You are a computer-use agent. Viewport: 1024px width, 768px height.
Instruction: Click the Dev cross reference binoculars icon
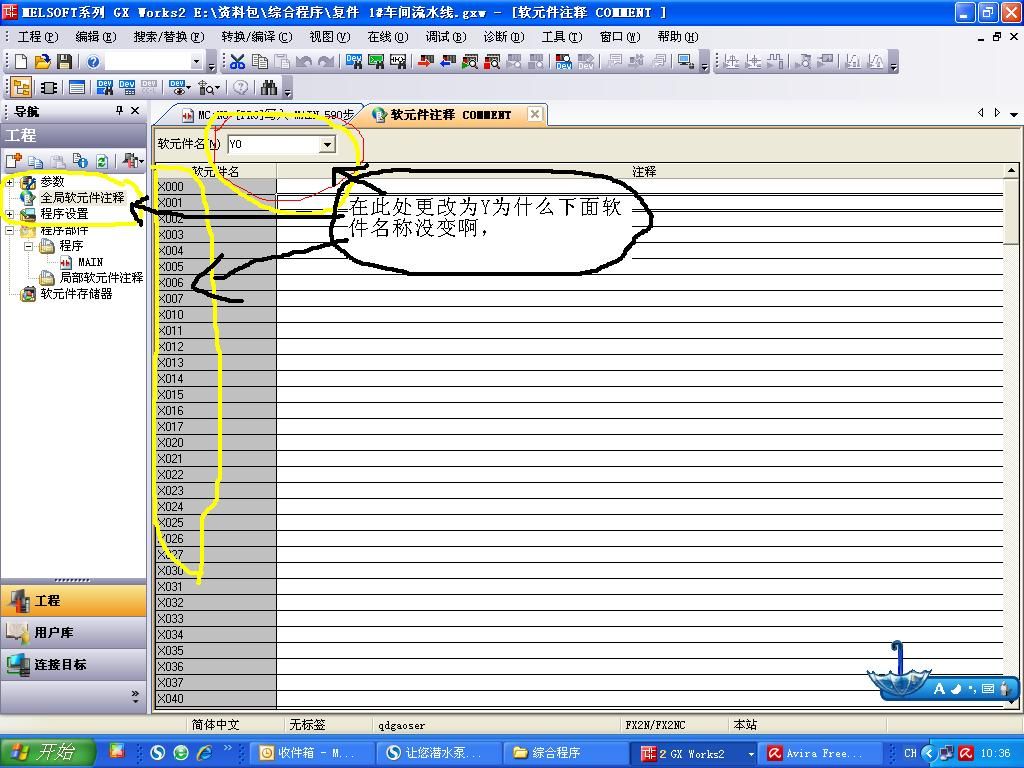[x=104, y=87]
